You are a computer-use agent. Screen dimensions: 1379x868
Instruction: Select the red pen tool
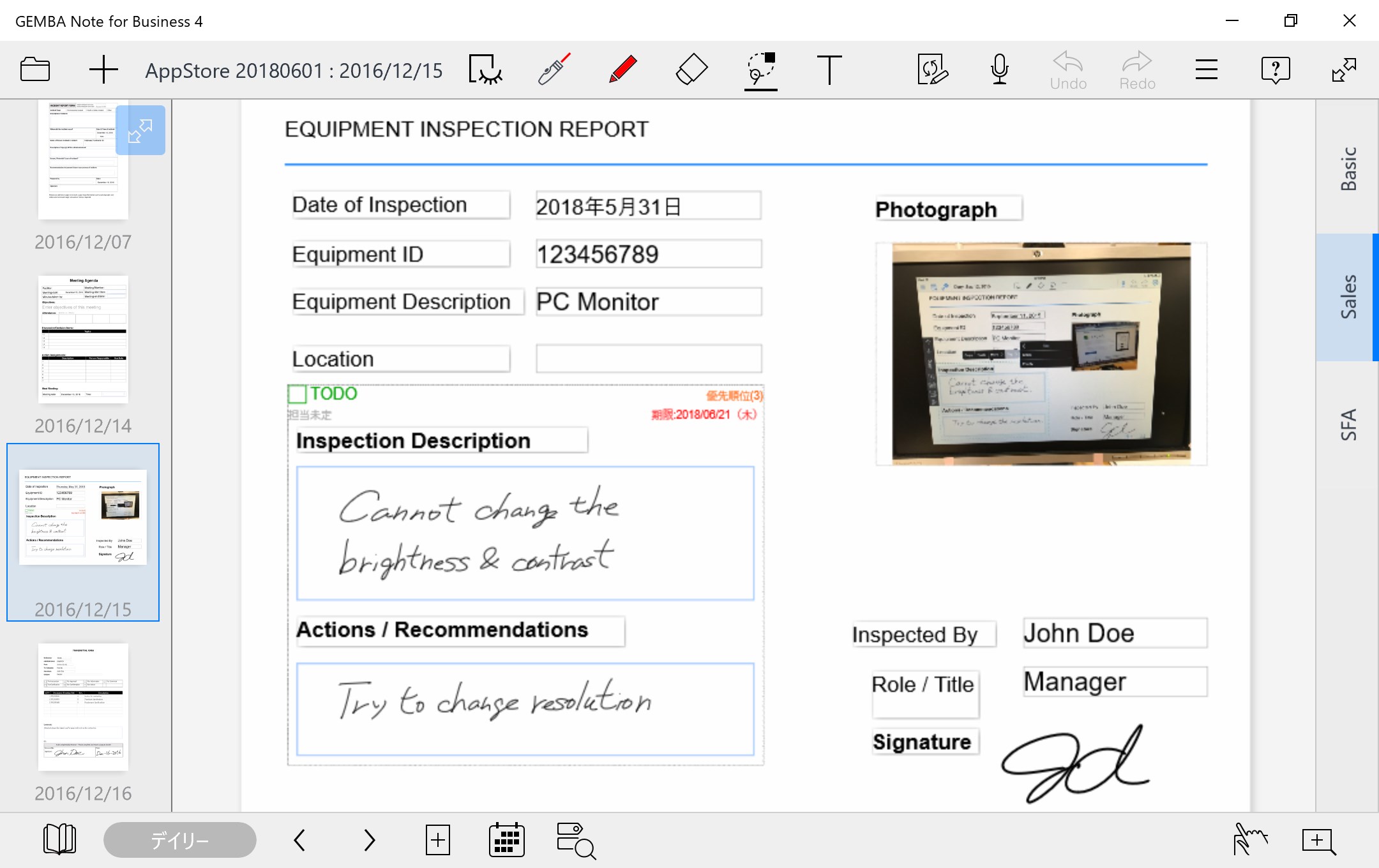tap(622, 70)
